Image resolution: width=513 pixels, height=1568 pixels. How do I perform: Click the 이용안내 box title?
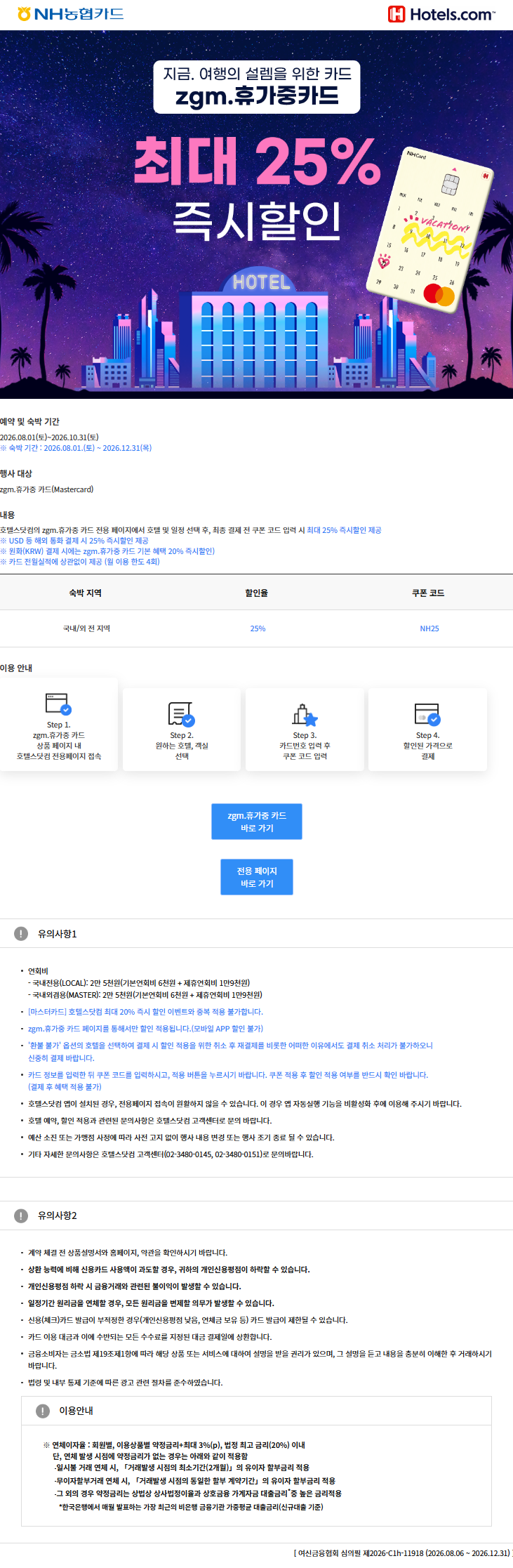coord(76,1410)
